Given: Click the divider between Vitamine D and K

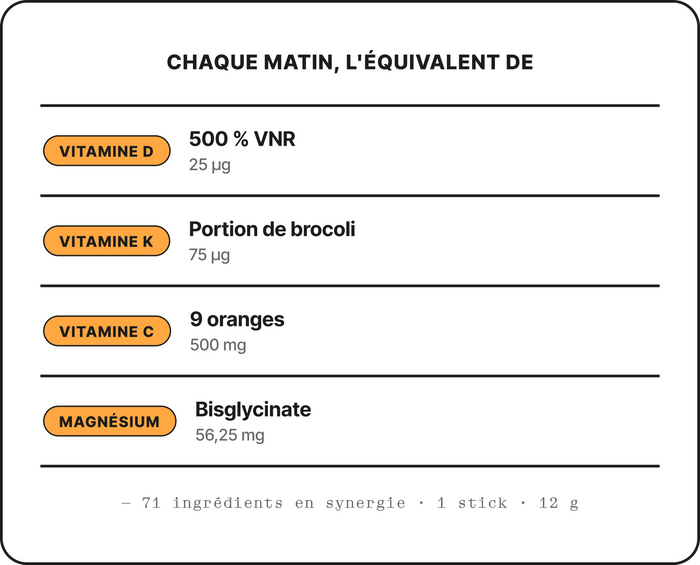Looking at the screenshot, I should 350,196.
